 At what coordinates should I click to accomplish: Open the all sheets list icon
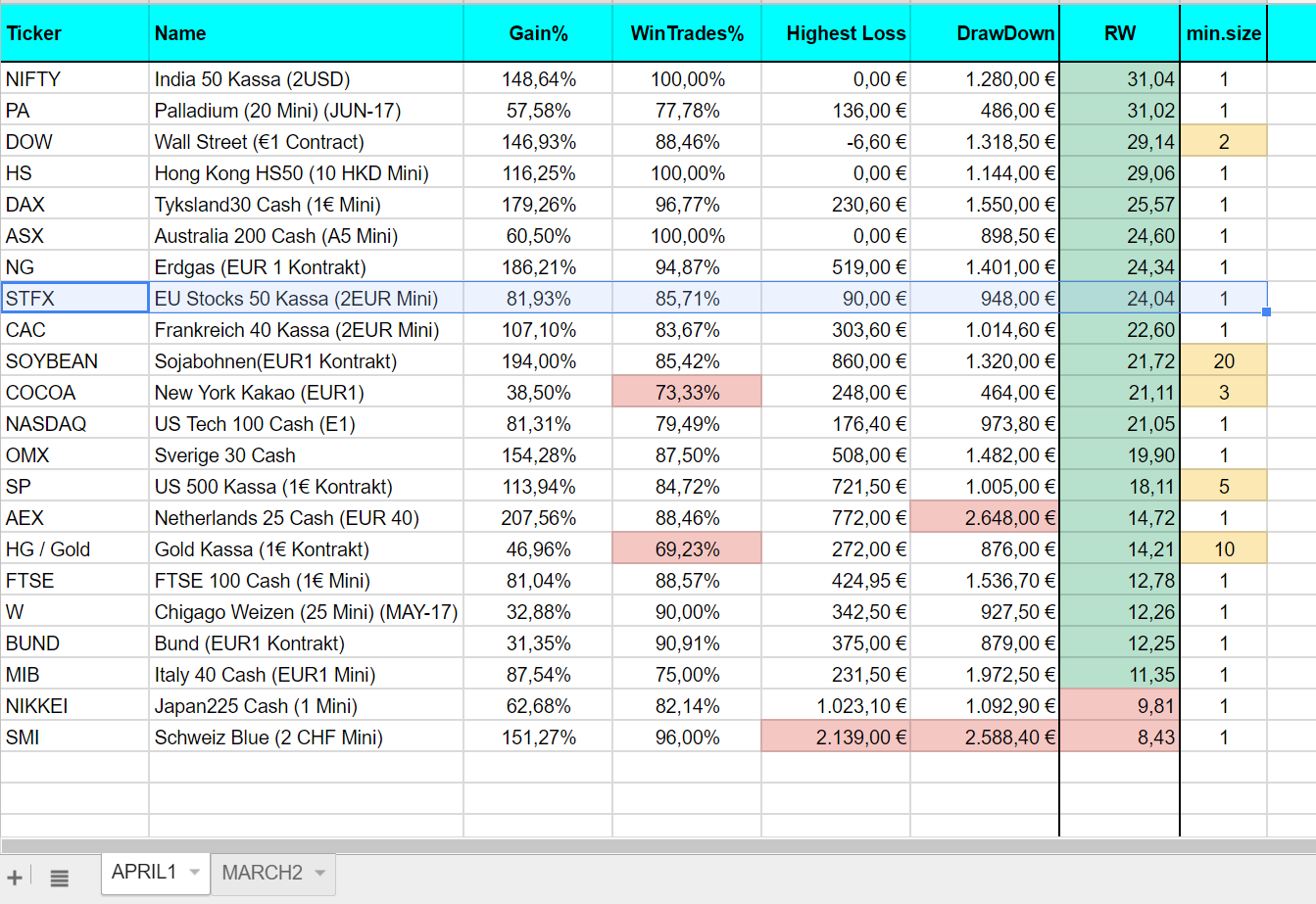[59, 878]
